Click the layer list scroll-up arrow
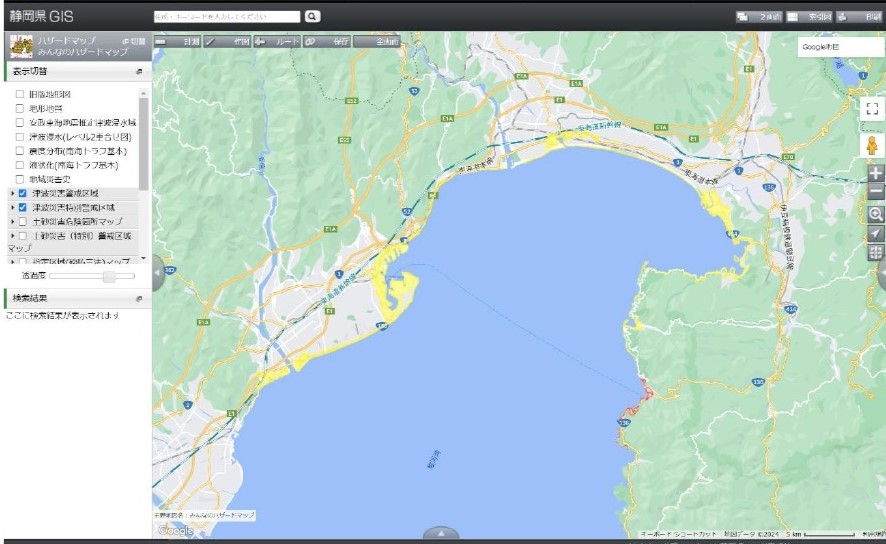This screenshot has width=886, height=544. pos(144,93)
